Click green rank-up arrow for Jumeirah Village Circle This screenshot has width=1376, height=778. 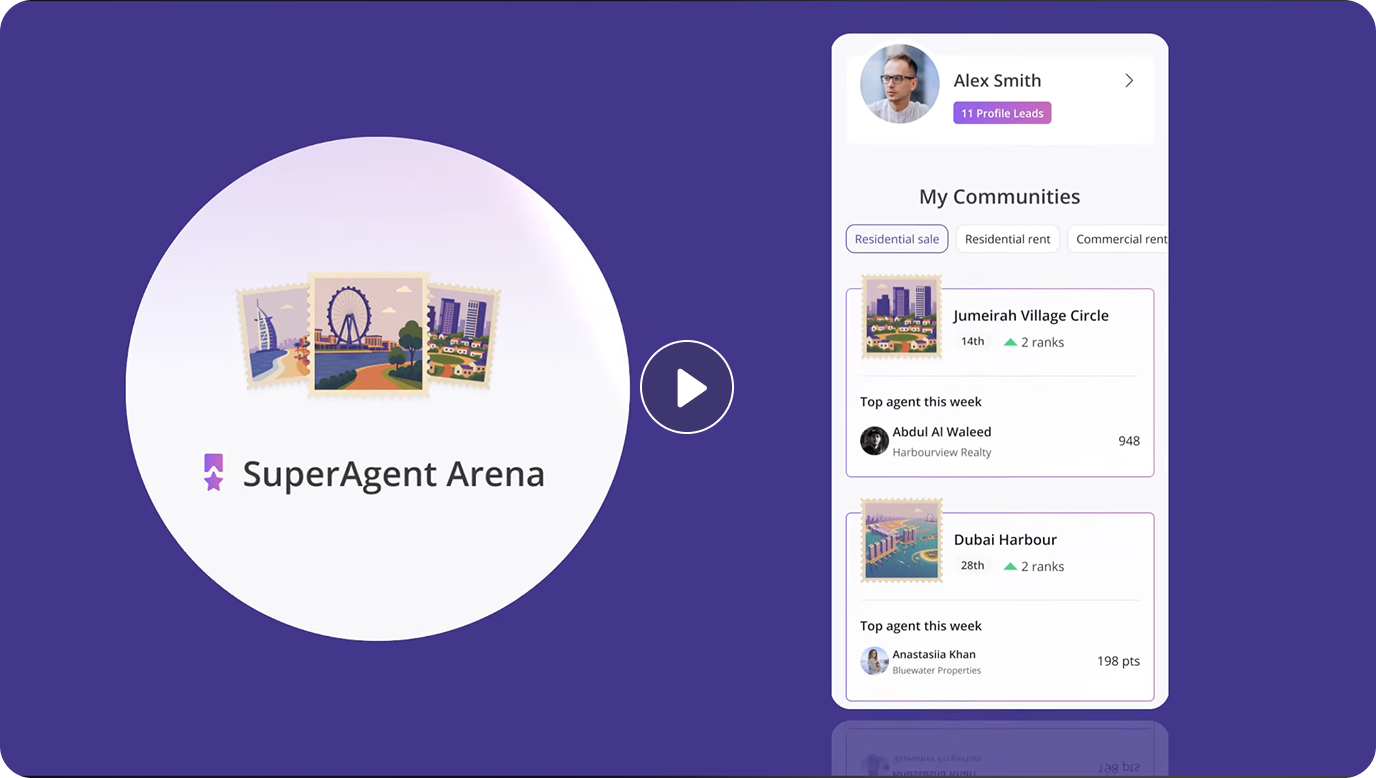(1010, 342)
